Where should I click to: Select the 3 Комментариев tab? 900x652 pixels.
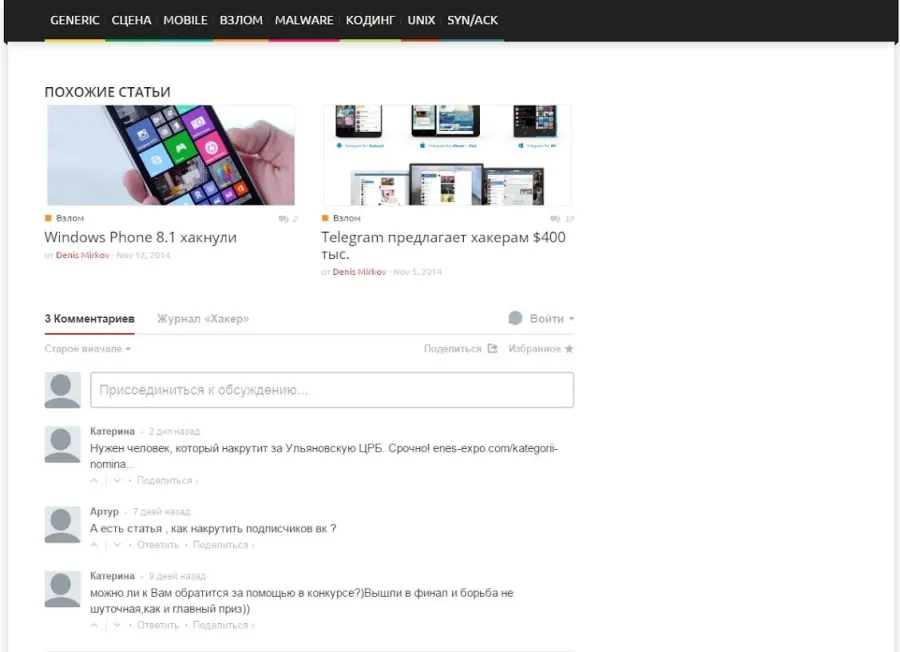pos(90,319)
